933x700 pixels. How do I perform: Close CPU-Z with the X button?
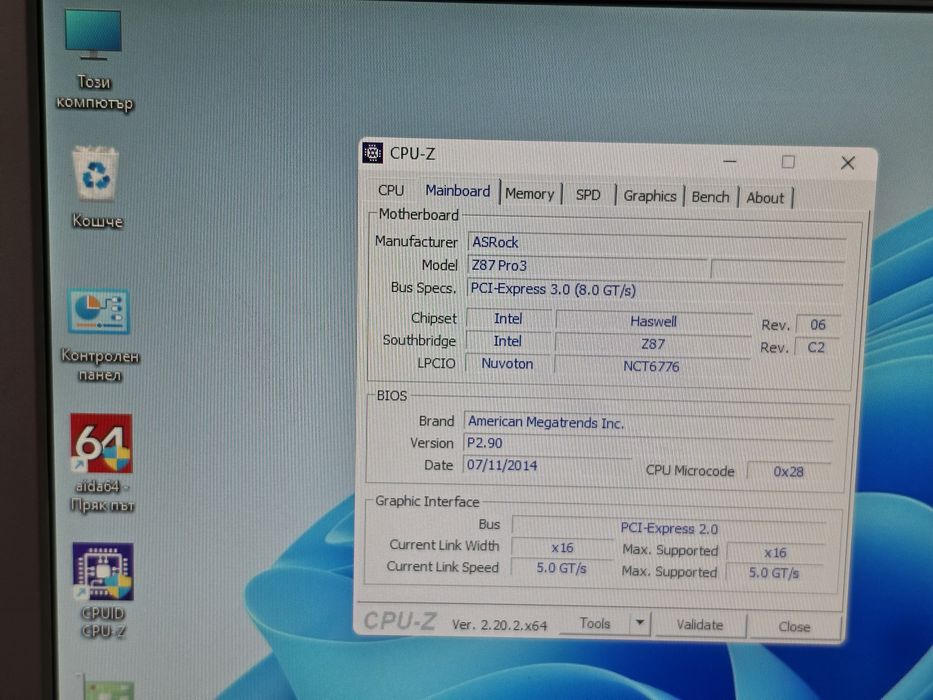848,163
